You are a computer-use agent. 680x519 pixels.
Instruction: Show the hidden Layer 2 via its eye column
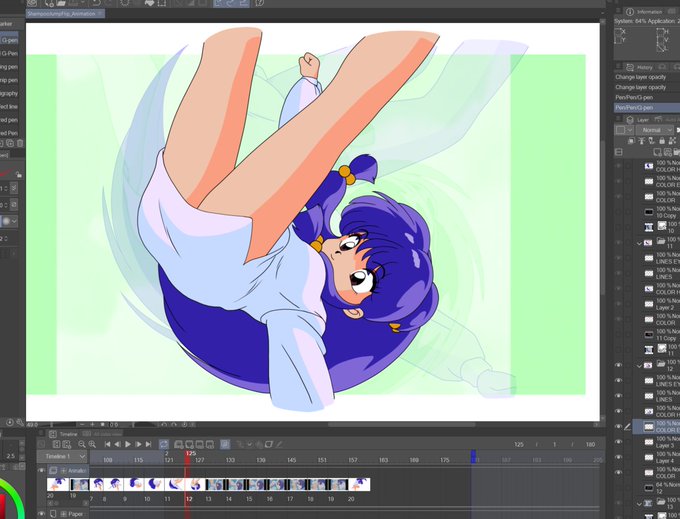pyautogui.click(x=618, y=304)
